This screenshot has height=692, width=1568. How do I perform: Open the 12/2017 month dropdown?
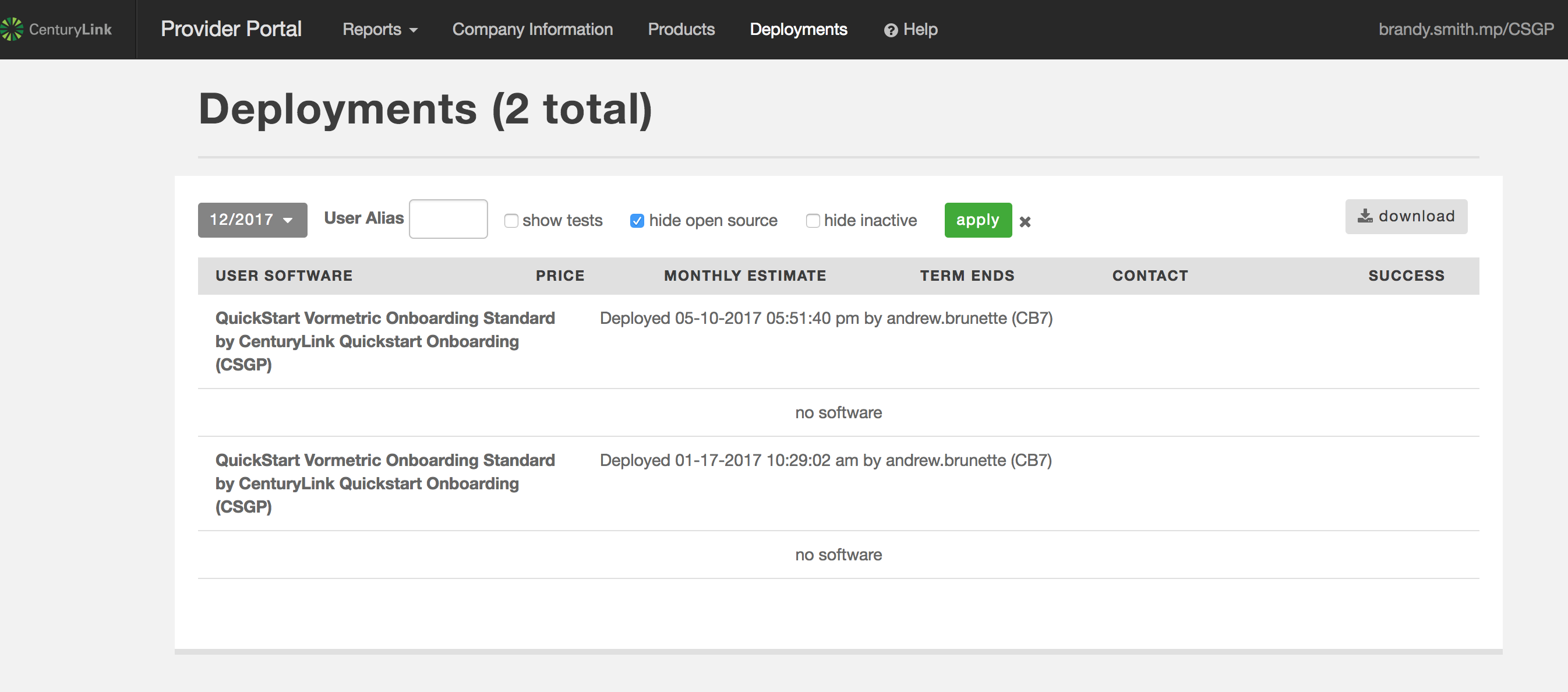(252, 220)
